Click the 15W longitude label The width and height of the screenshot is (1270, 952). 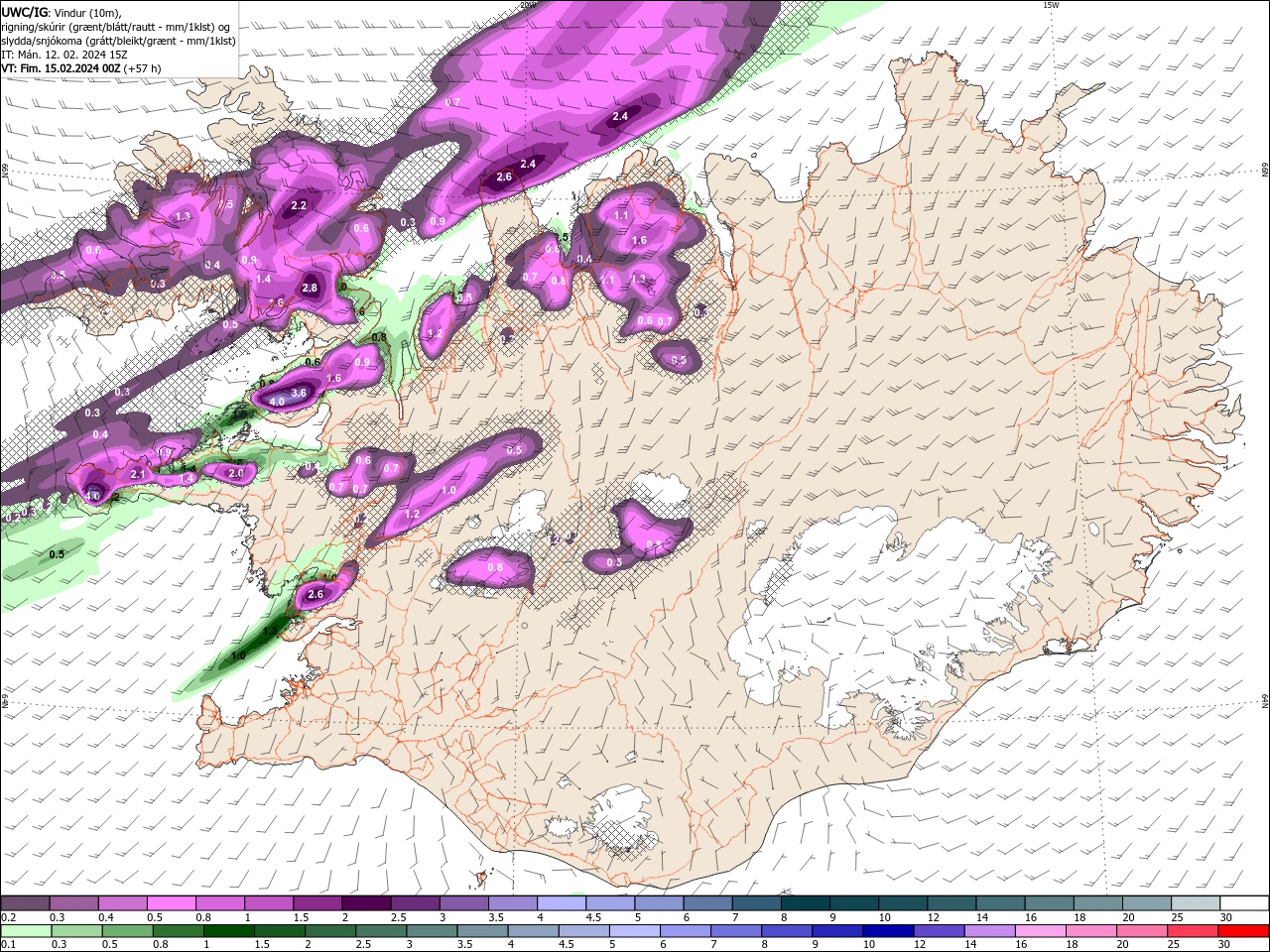pos(1051,5)
